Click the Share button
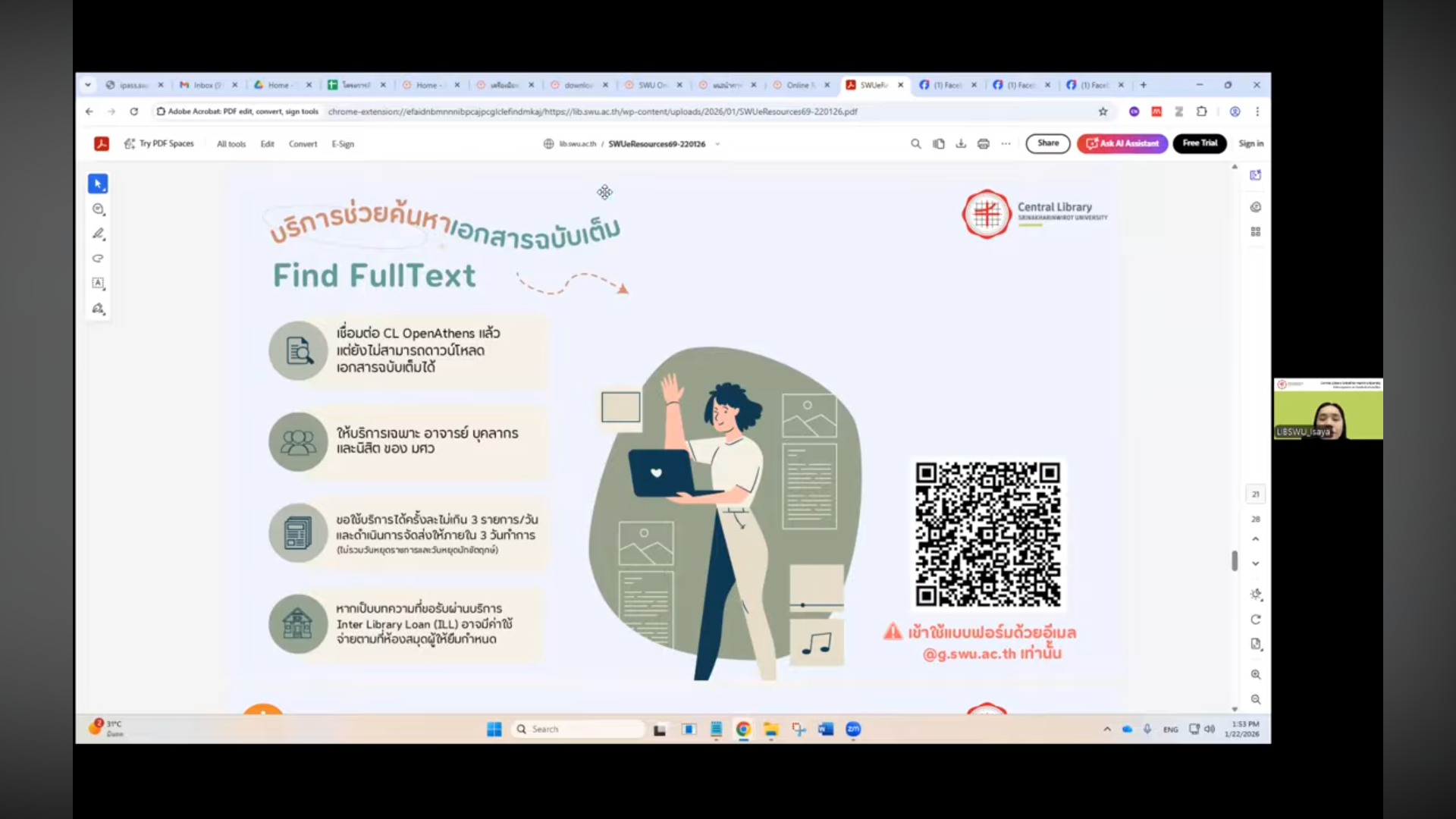Screen dimensions: 1456x819 click(1048, 143)
